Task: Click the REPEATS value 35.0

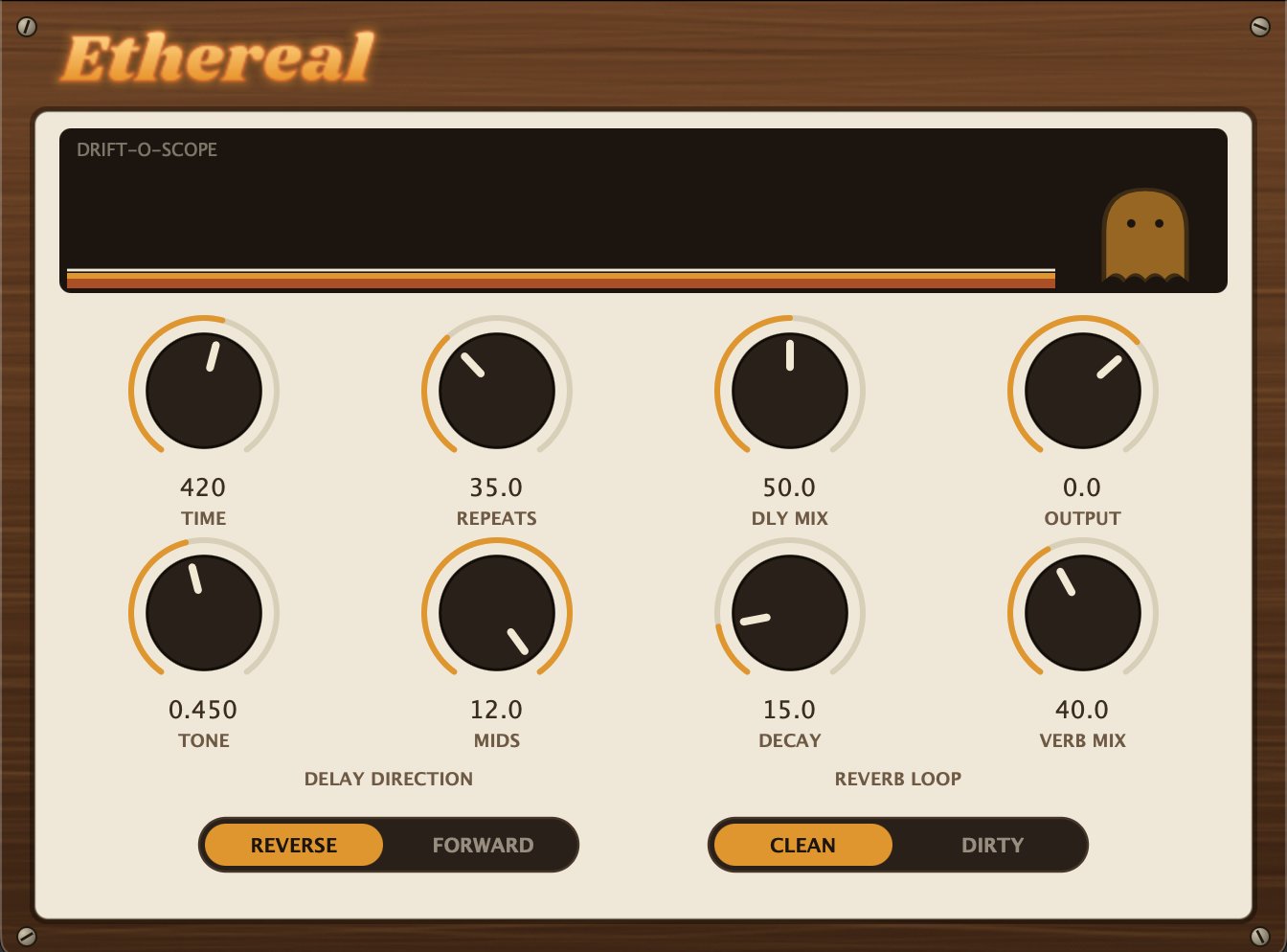Action: pyautogui.click(x=496, y=487)
